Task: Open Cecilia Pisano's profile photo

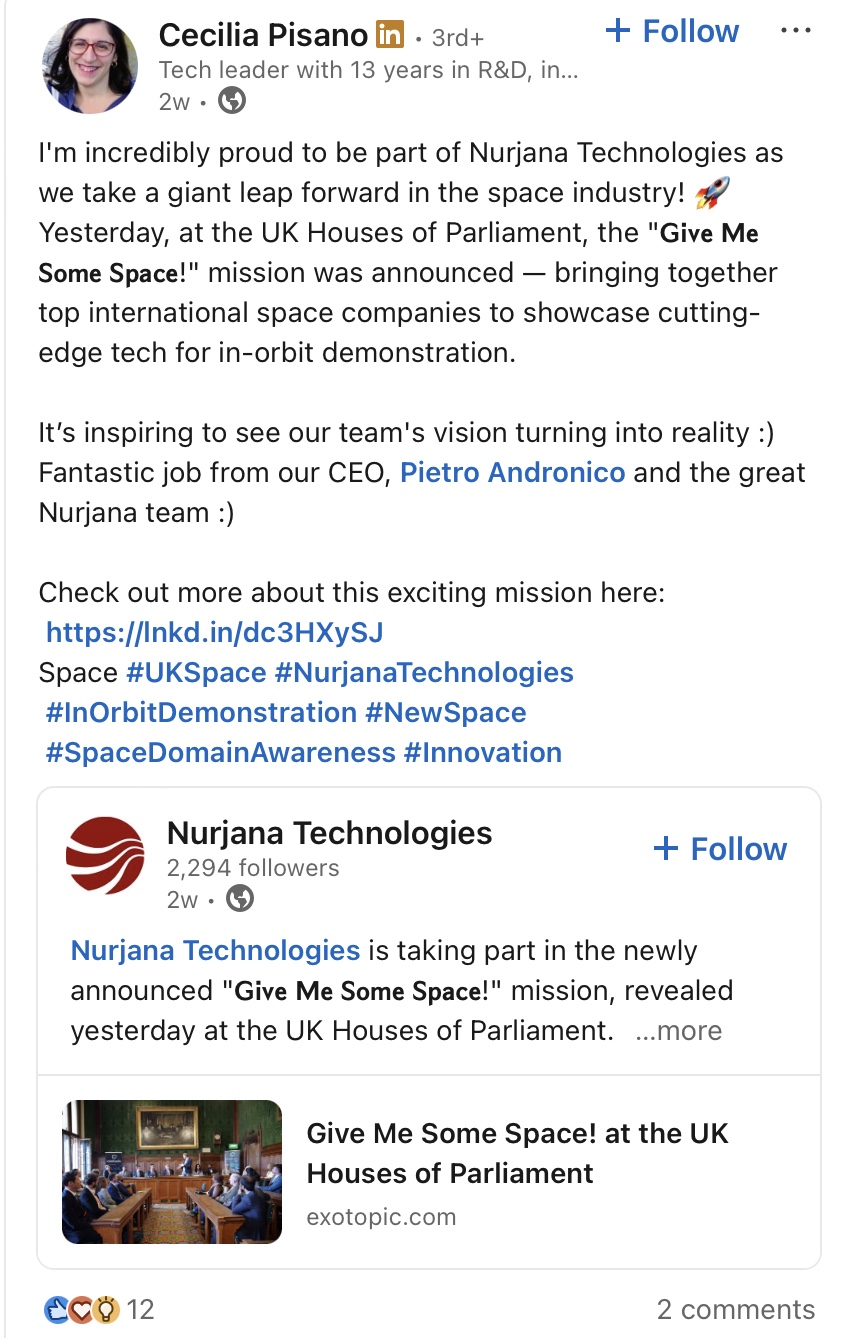Action: 89,65
